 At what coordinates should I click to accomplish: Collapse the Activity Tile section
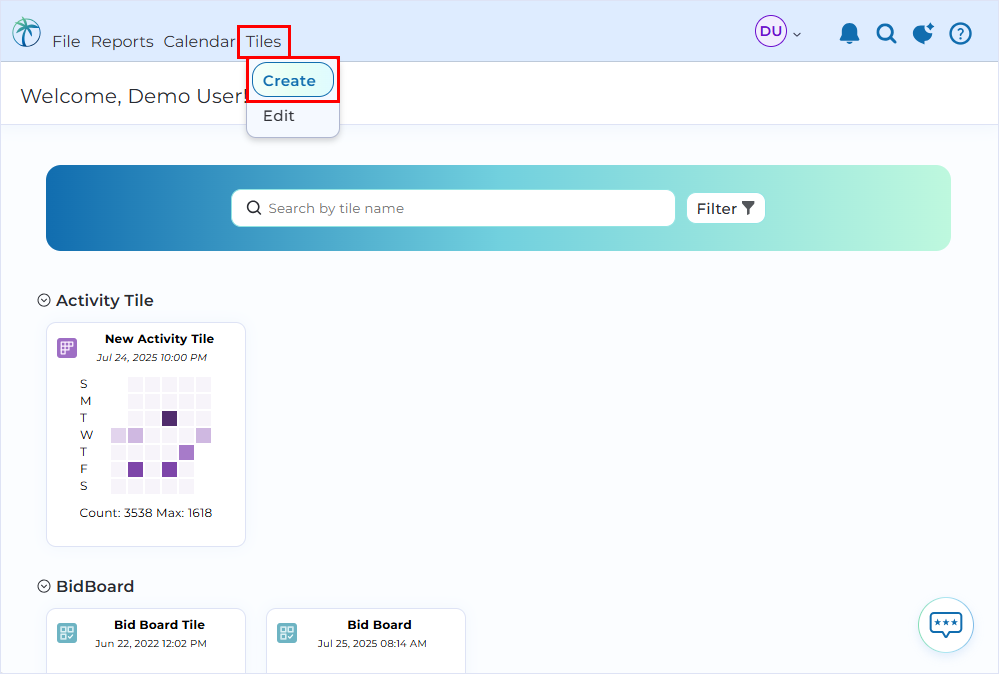tap(43, 299)
